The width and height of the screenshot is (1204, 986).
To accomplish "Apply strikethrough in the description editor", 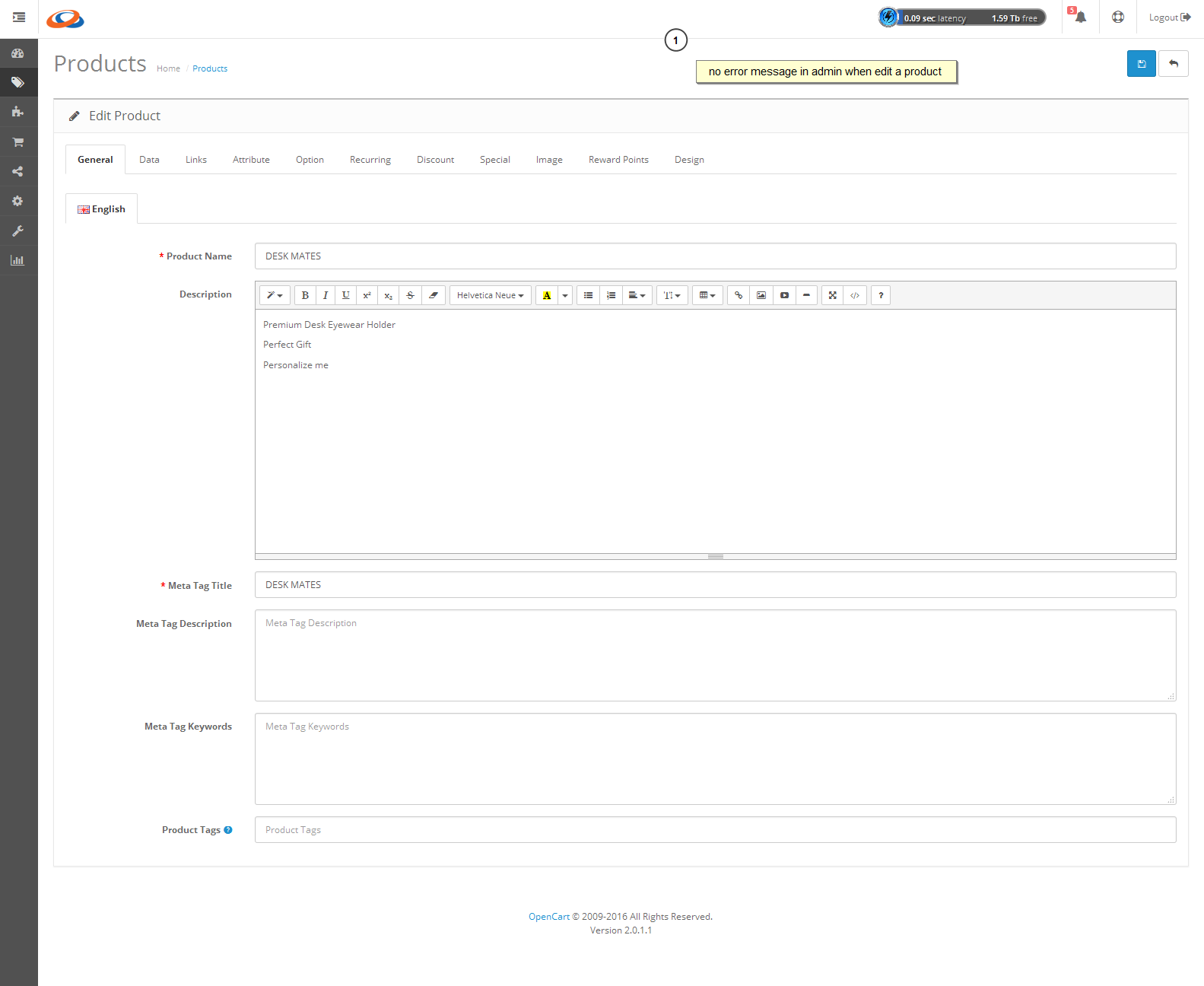I will tap(411, 295).
